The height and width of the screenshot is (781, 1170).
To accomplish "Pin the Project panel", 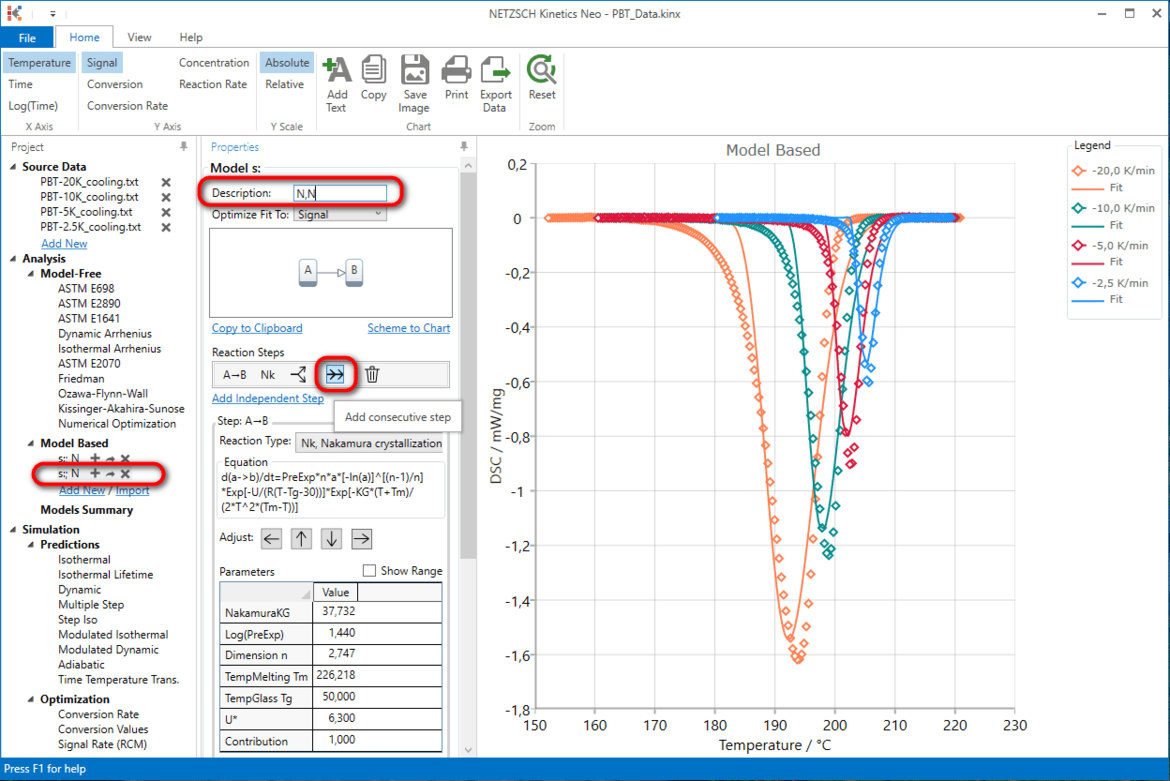I will tap(184, 147).
